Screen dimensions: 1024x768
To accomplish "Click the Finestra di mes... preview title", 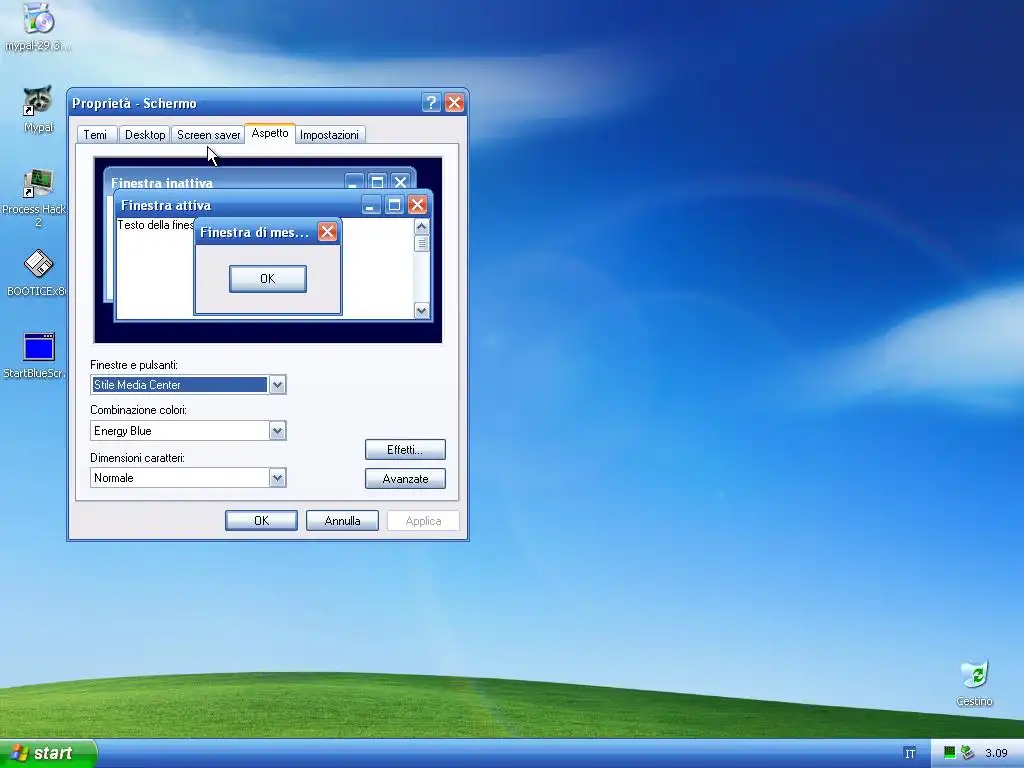I will tap(254, 232).
